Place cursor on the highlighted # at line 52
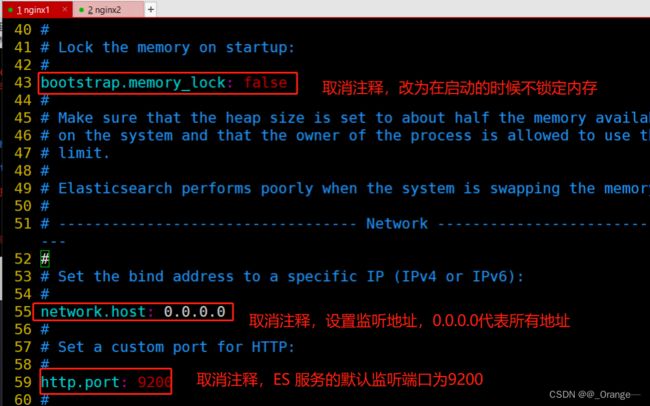This screenshot has height=406, width=650. [45, 259]
